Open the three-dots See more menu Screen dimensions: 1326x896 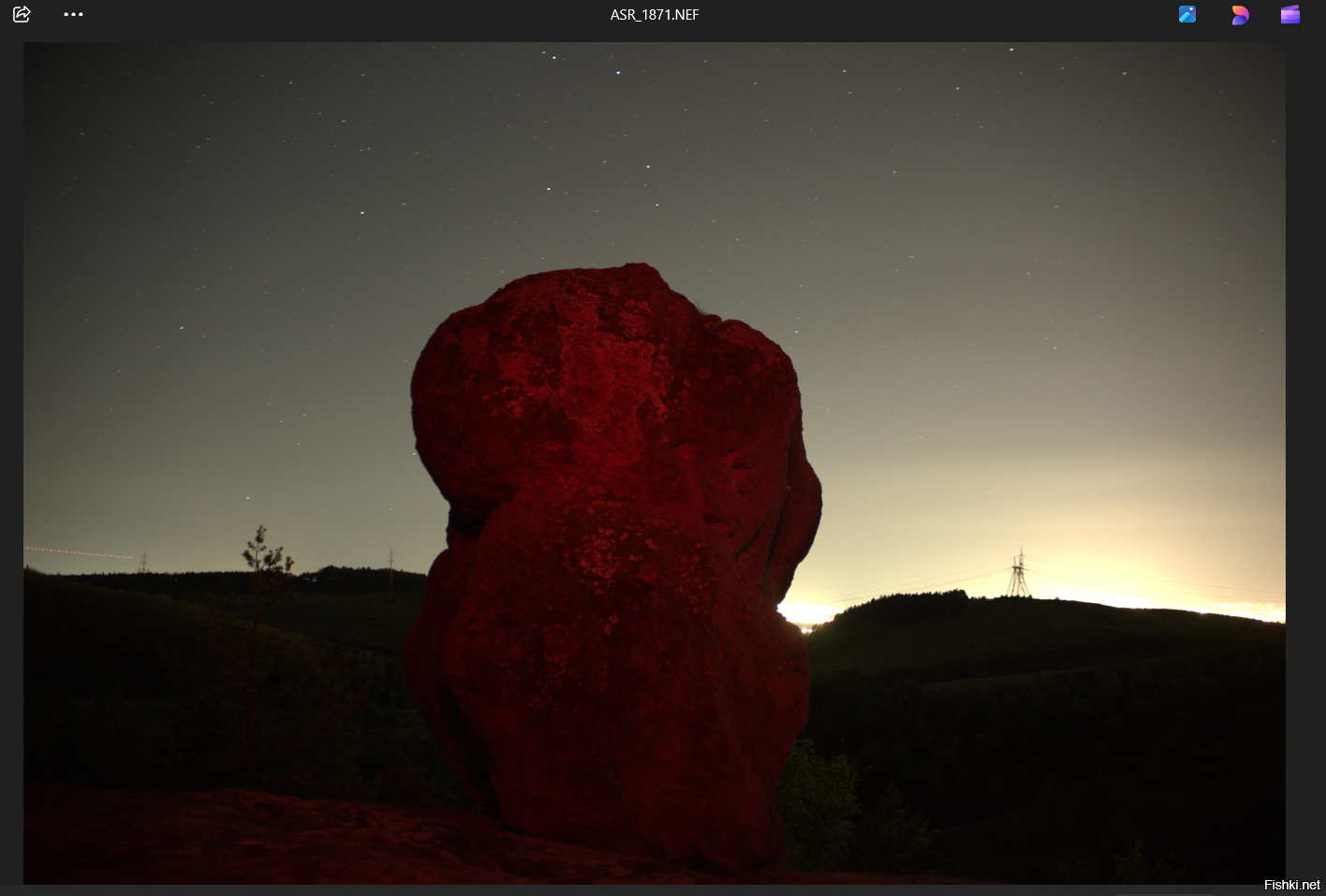point(73,14)
